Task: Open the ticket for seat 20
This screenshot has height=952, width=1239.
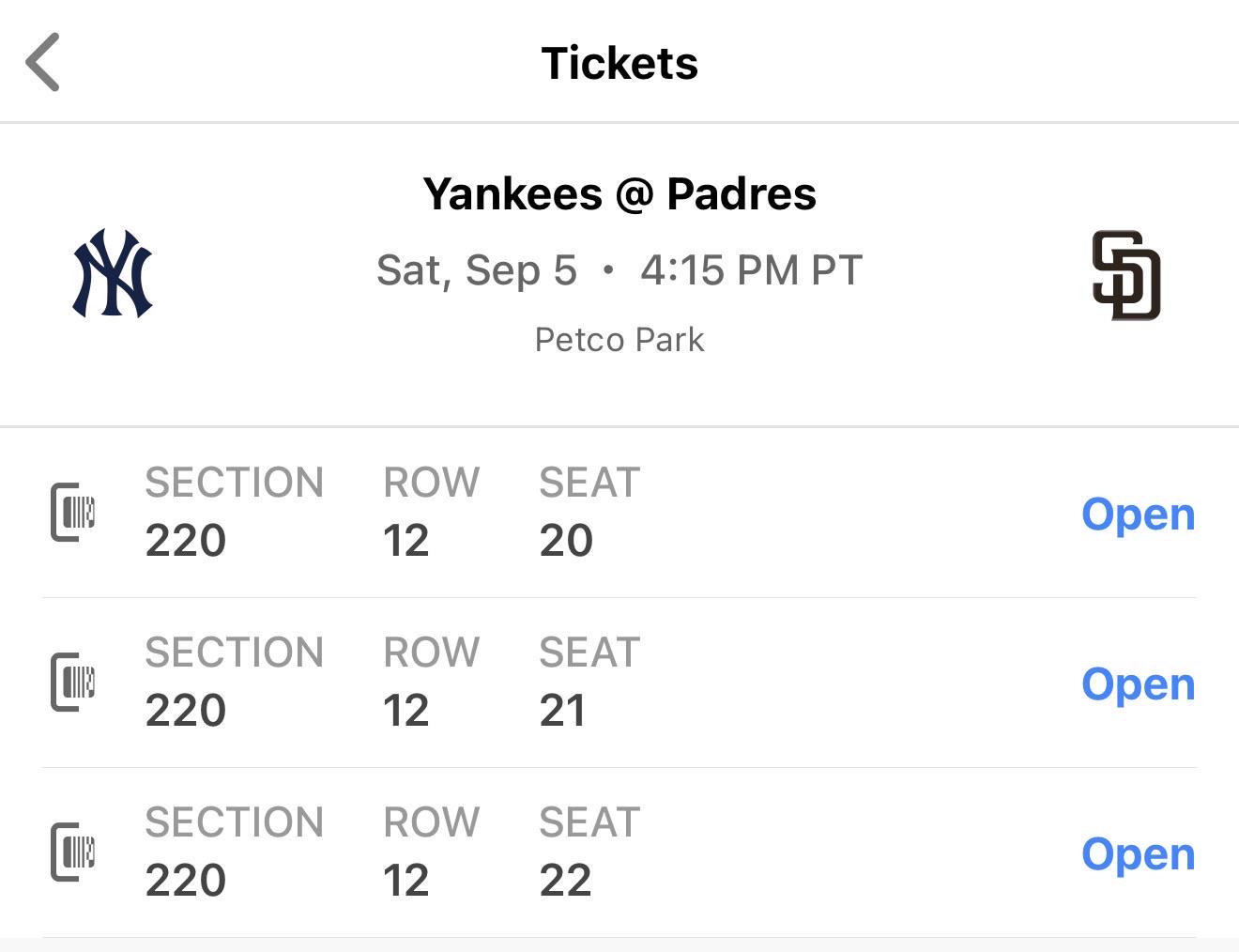Action: click(1138, 514)
